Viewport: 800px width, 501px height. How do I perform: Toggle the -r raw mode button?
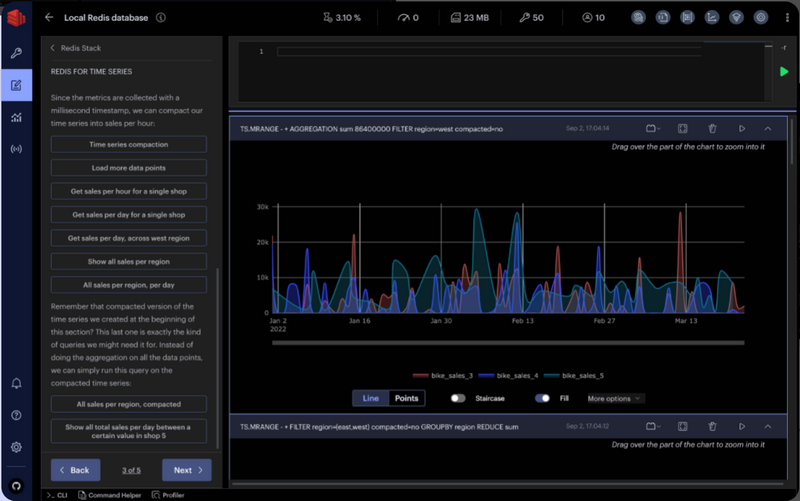pos(784,48)
